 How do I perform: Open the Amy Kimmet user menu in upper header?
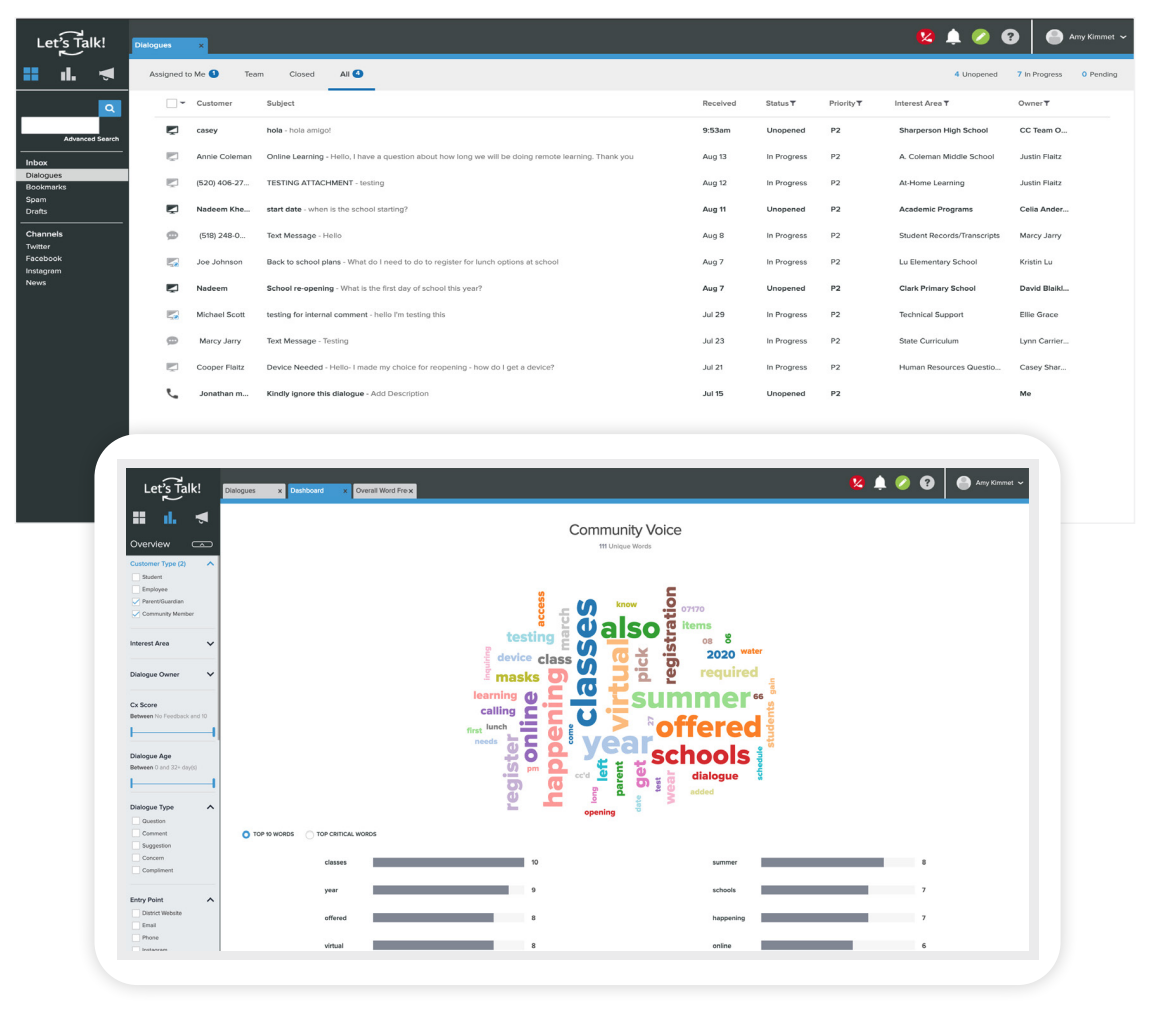point(1085,37)
